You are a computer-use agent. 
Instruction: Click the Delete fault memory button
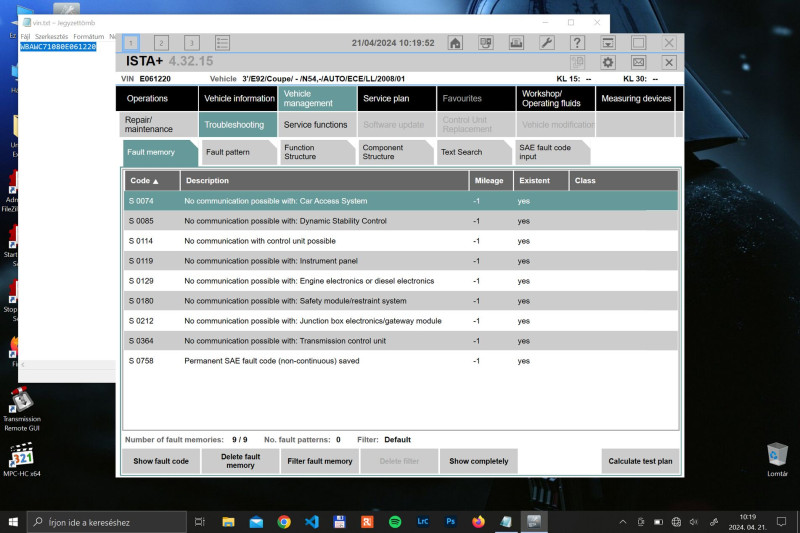point(240,461)
